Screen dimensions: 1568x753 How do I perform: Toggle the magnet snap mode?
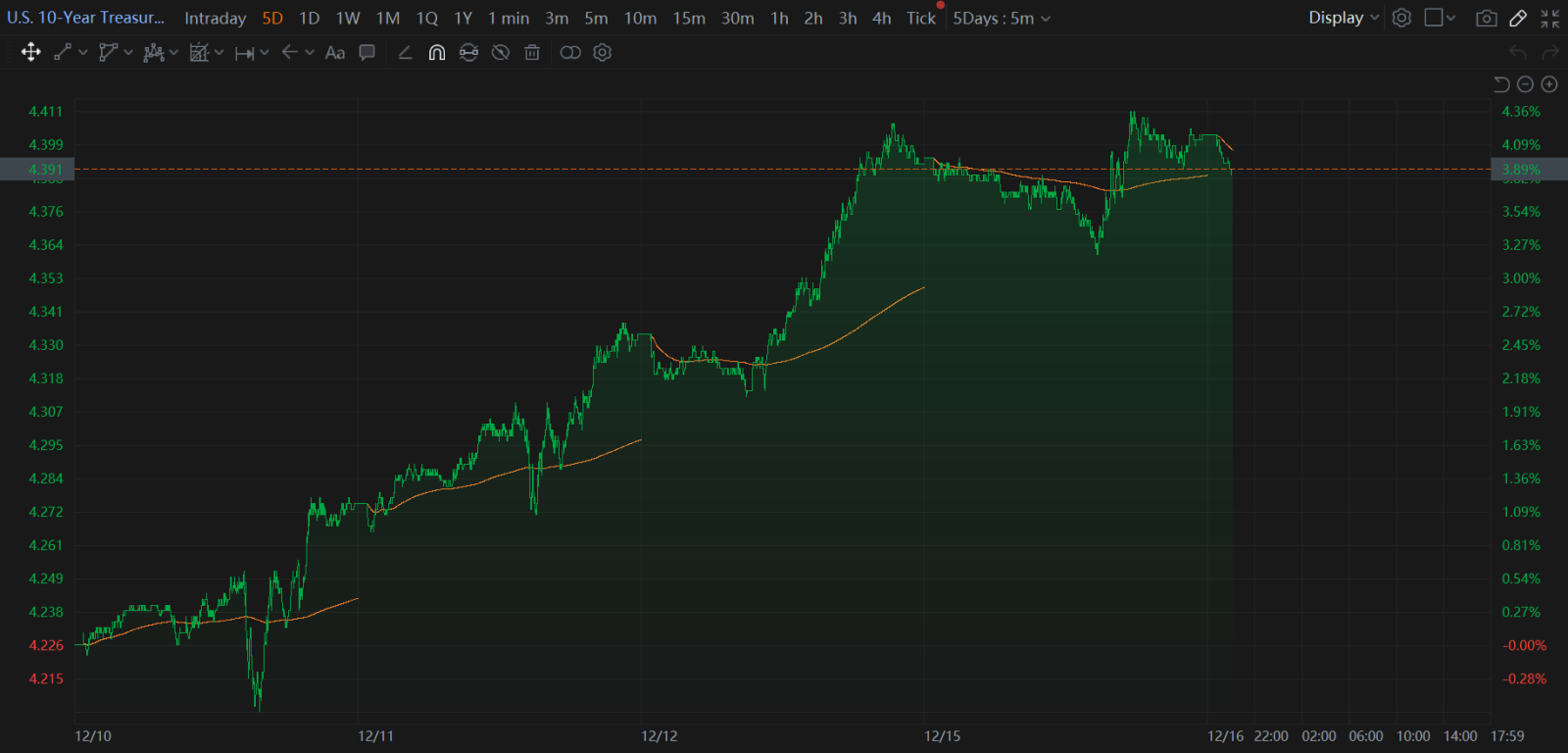tap(437, 52)
